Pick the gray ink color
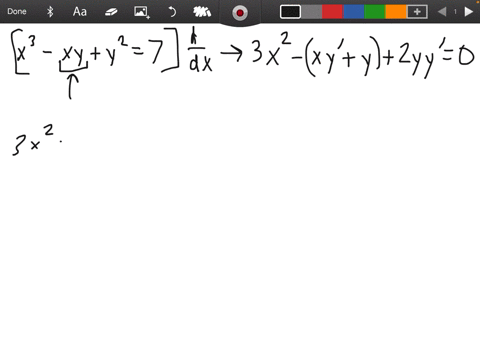Image resolution: width=480 pixels, height=360 pixels. pos(311,12)
